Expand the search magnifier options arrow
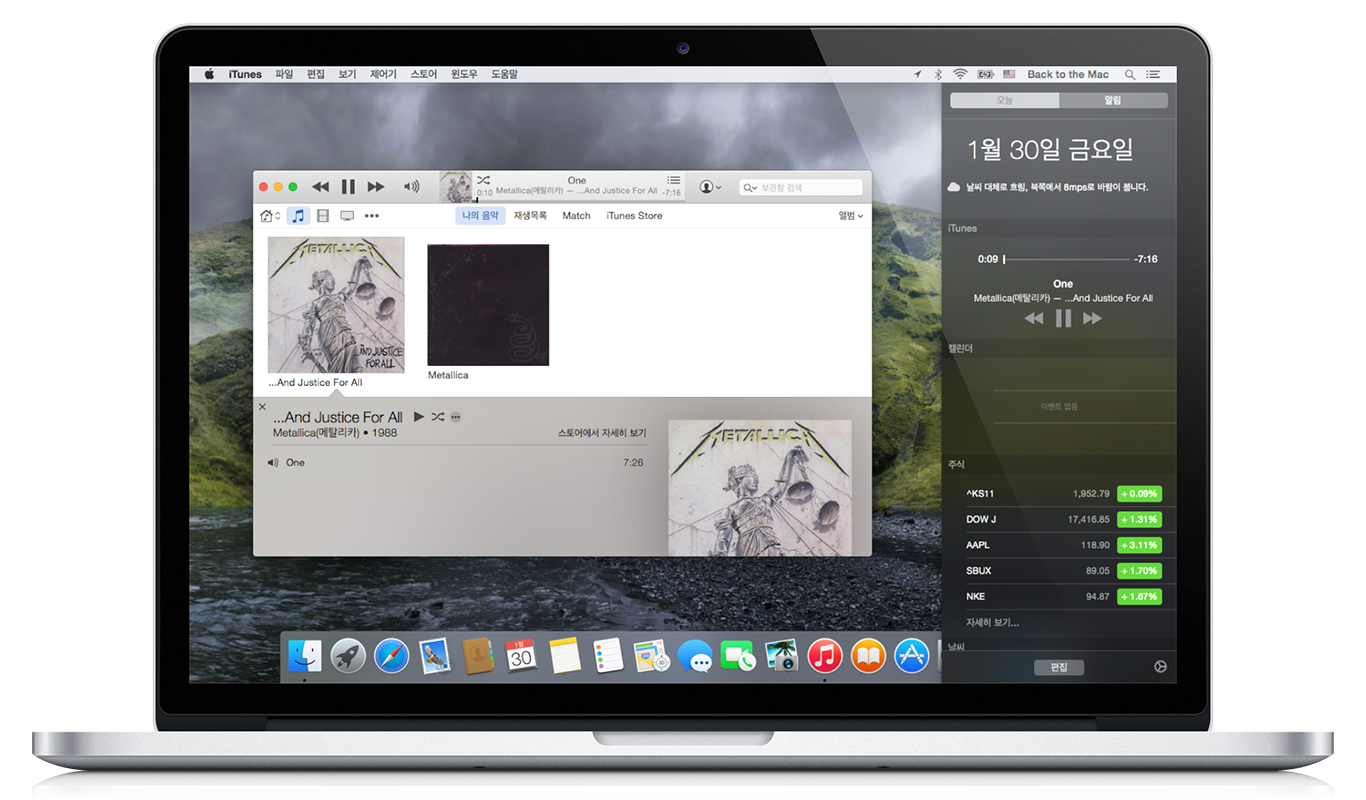This screenshot has height=800, width=1366. pyautogui.click(x=750, y=187)
